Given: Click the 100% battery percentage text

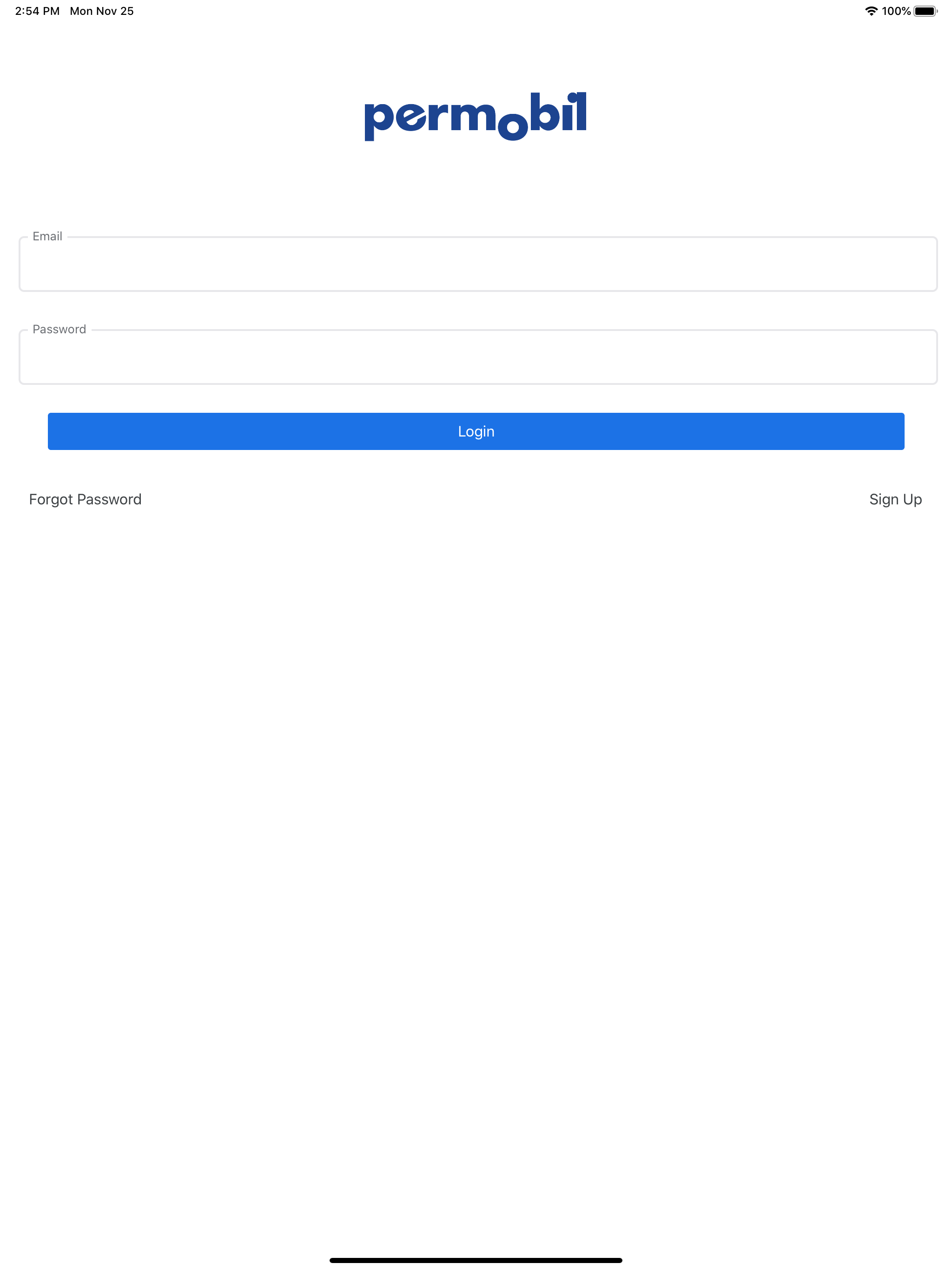Looking at the screenshot, I should pyautogui.click(x=896, y=10).
